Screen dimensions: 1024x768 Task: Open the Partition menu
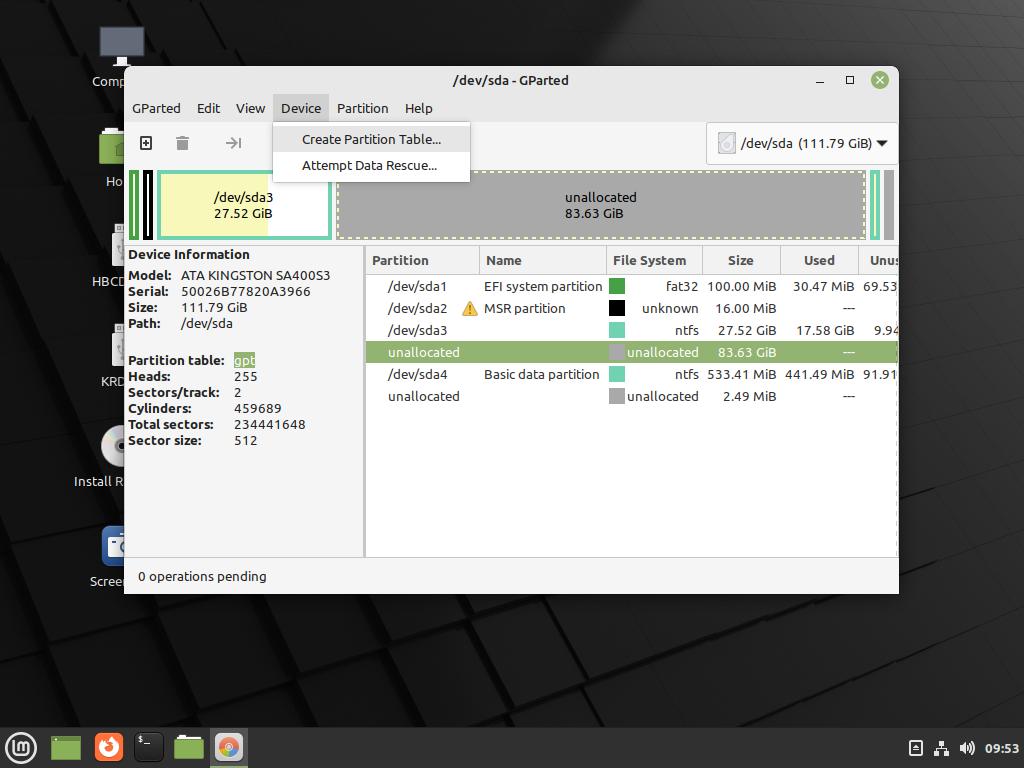pyautogui.click(x=362, y=108)
